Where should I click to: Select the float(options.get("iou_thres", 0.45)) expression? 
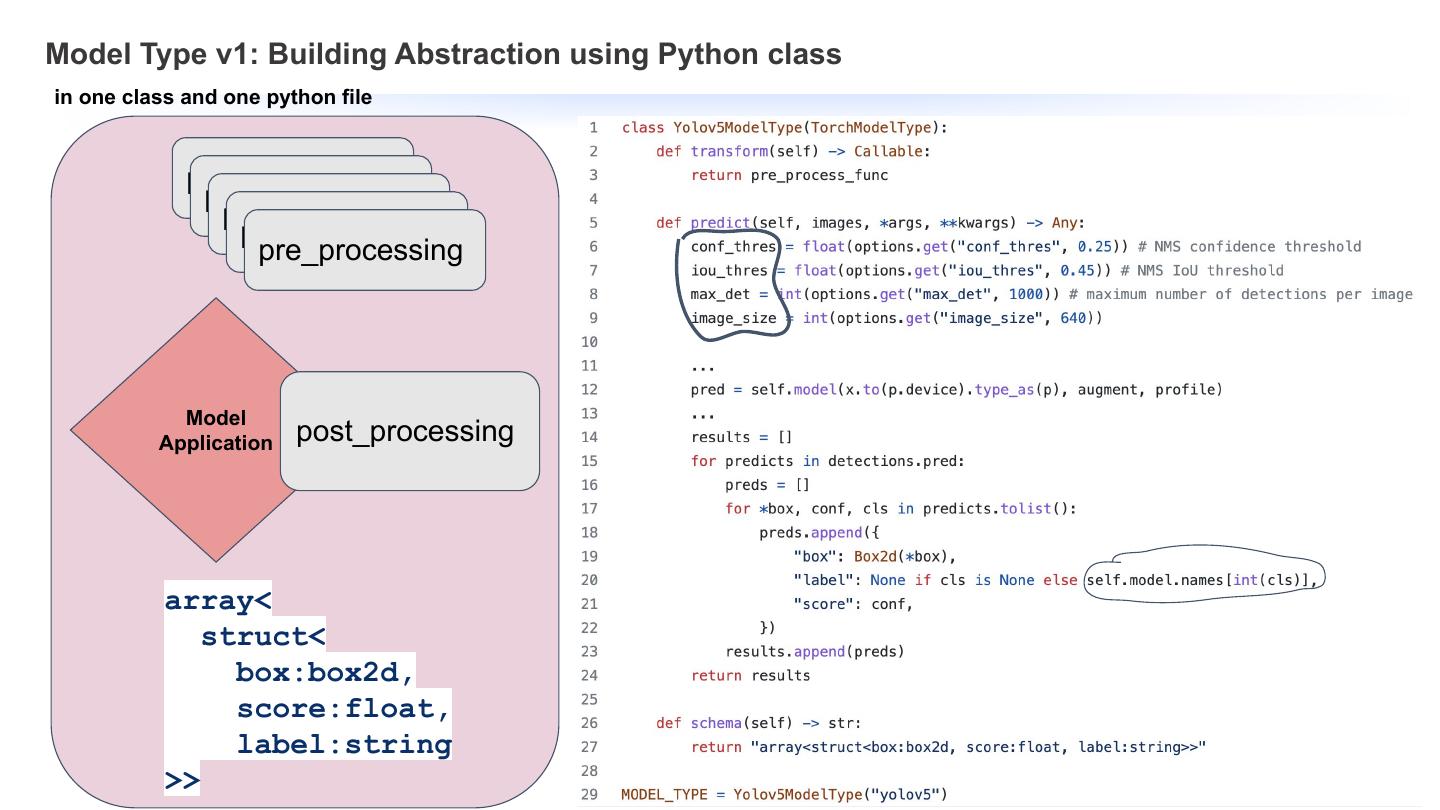pos(953,270)
